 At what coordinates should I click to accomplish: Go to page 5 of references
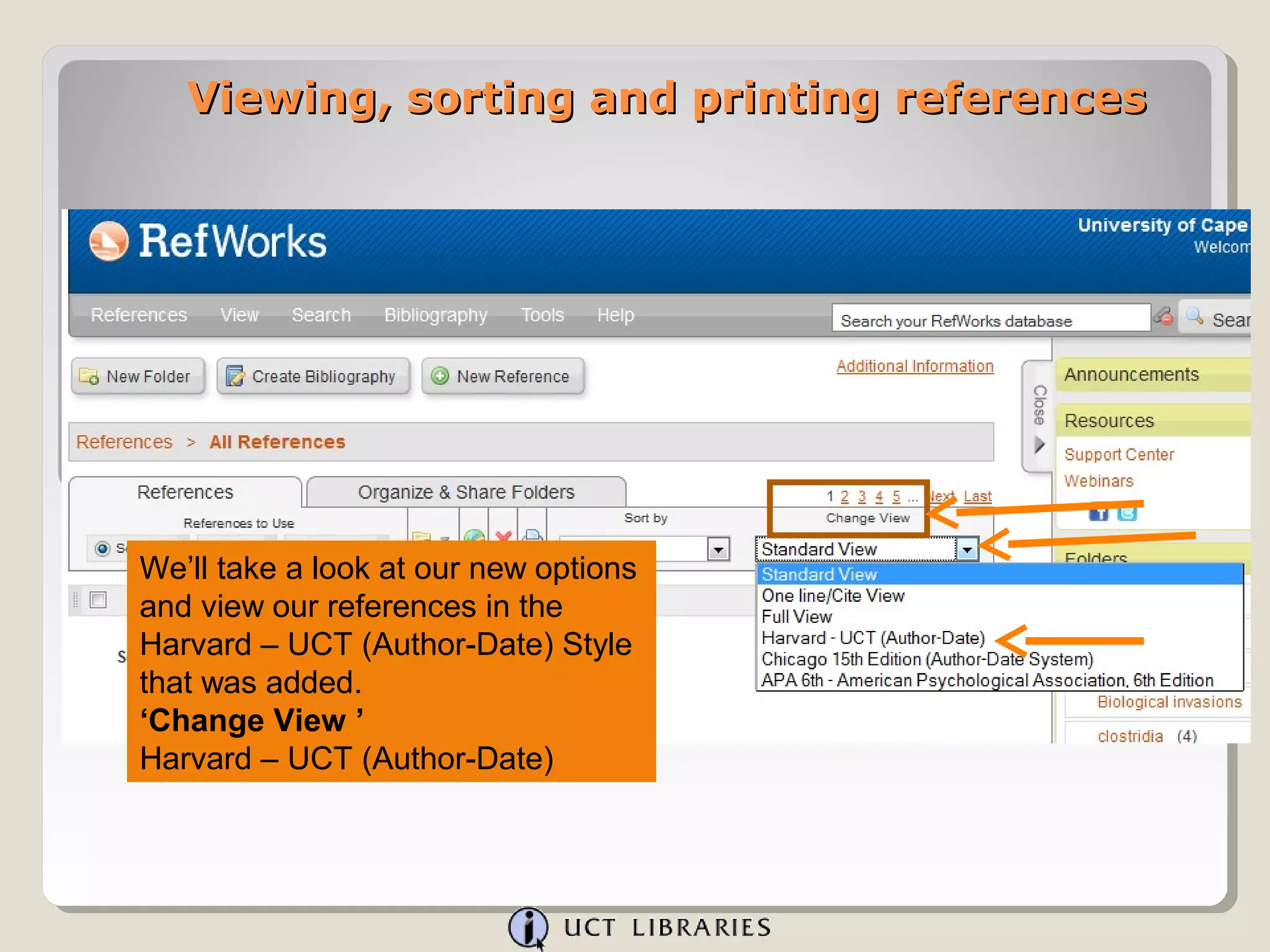tap(896, 496)
